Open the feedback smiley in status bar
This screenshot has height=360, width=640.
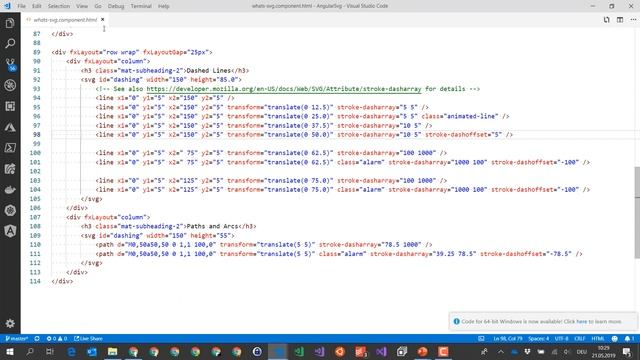click(615, 339)
